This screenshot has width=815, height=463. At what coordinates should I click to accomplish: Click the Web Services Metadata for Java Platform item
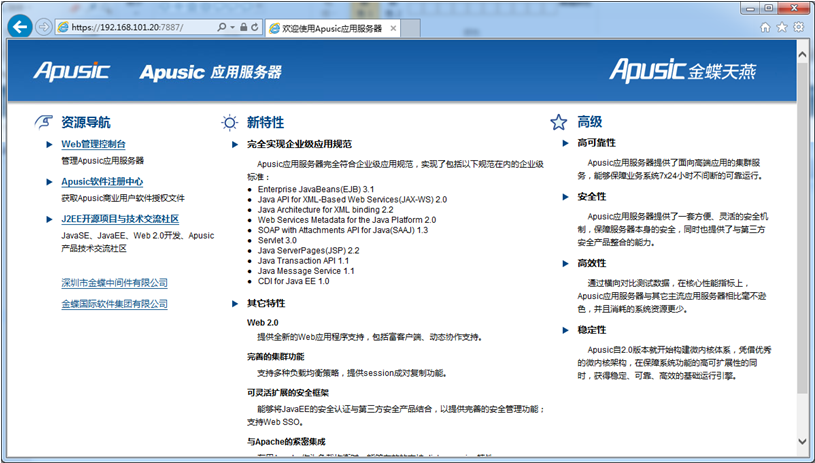(347, 220)
